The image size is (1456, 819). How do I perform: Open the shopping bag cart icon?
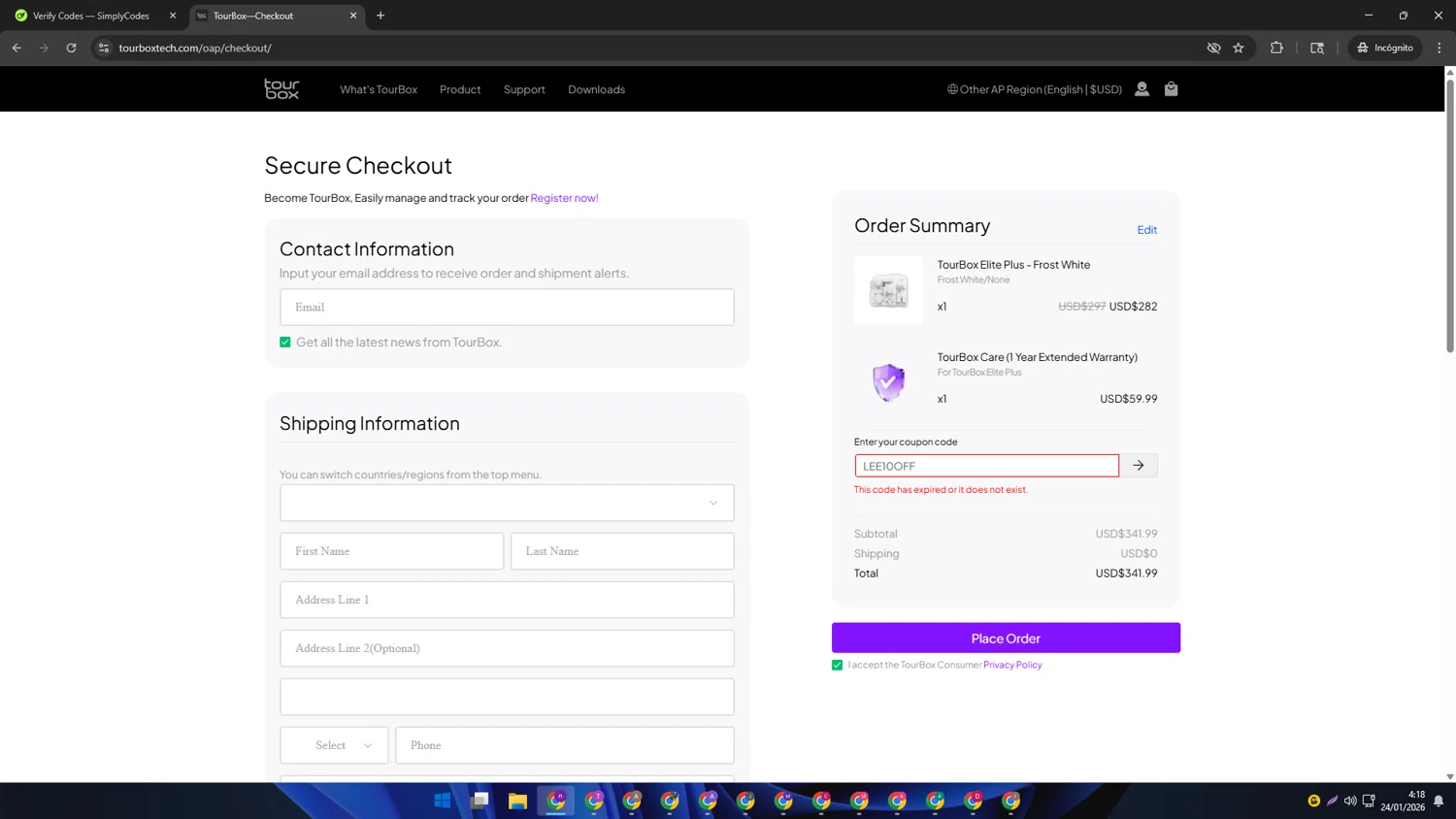[1171, 89]
